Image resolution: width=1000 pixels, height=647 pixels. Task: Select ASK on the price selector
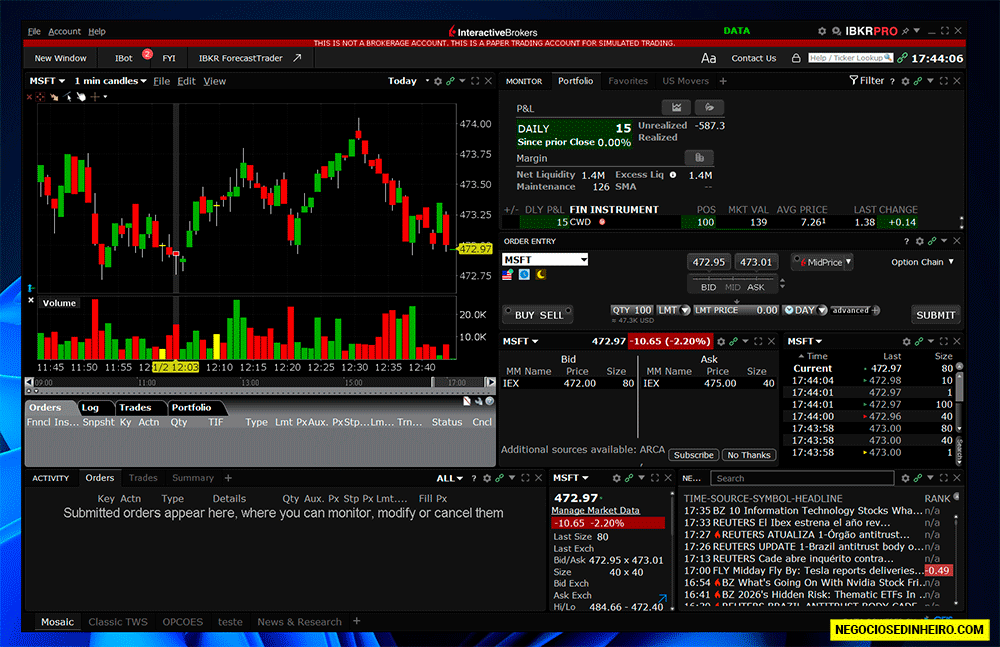point(756,287)
